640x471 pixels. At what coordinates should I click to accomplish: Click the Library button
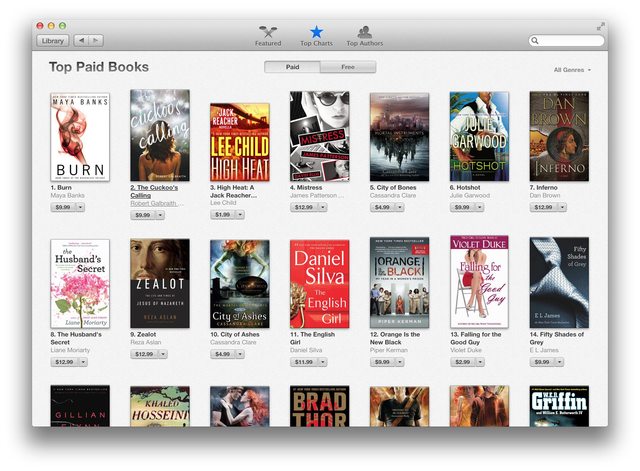[x=53, y=40]
